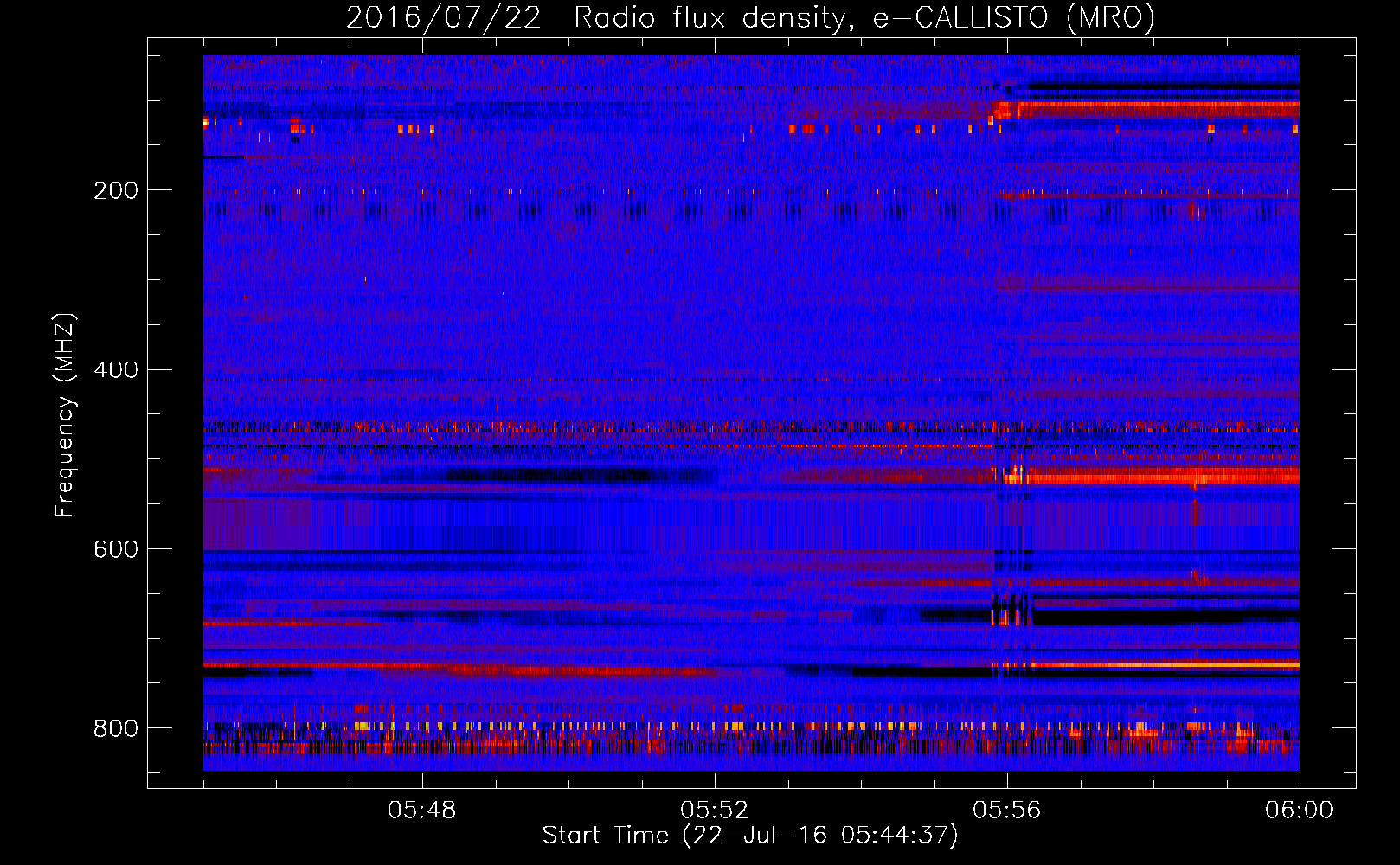The width and height of the screenshot is (1400, 865).
Task: Select the 'Frequency (MHZ)' y-axis label
Action: [65, 414]
